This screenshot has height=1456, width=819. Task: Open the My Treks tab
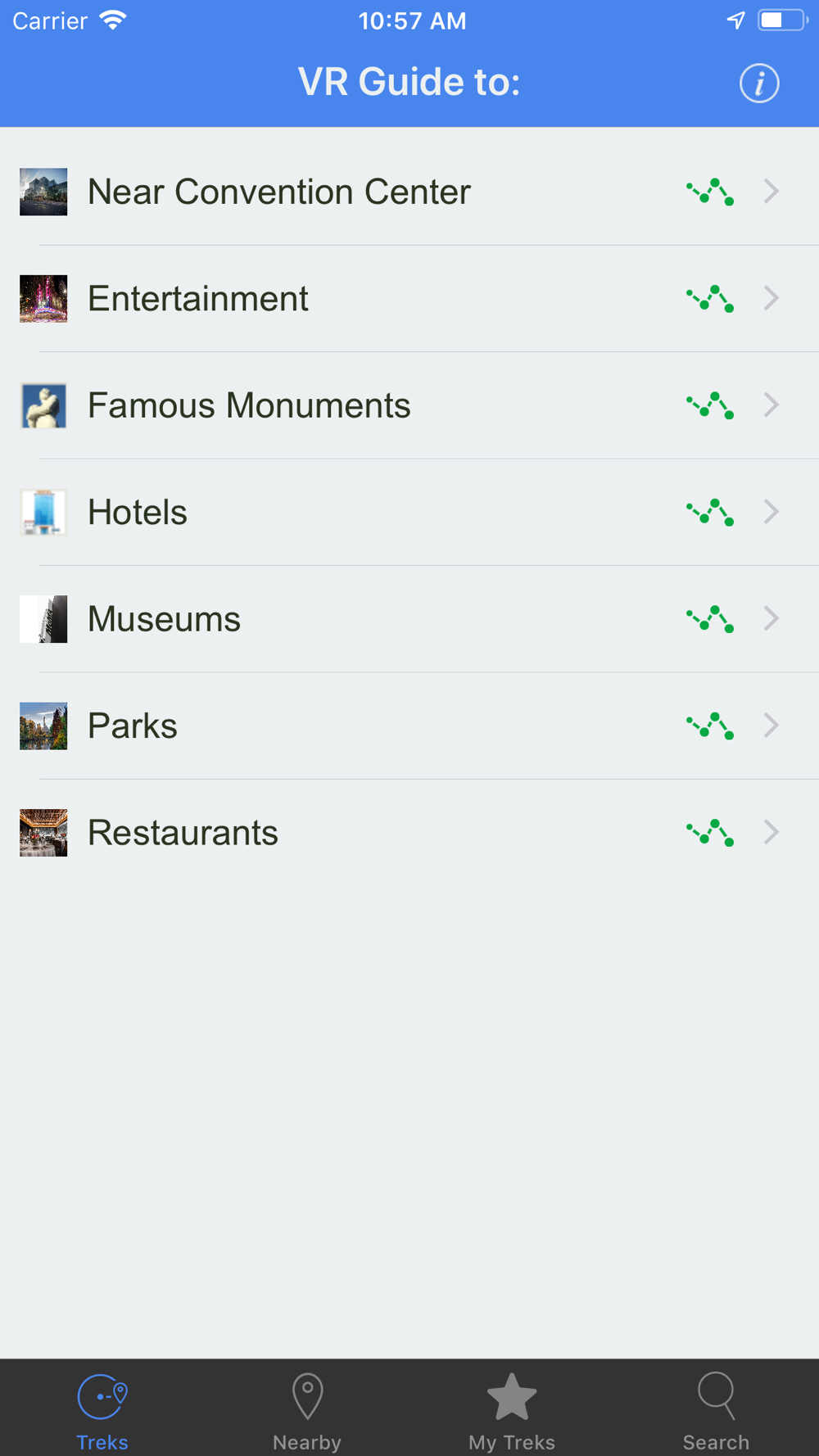(x=512, y=1412)
